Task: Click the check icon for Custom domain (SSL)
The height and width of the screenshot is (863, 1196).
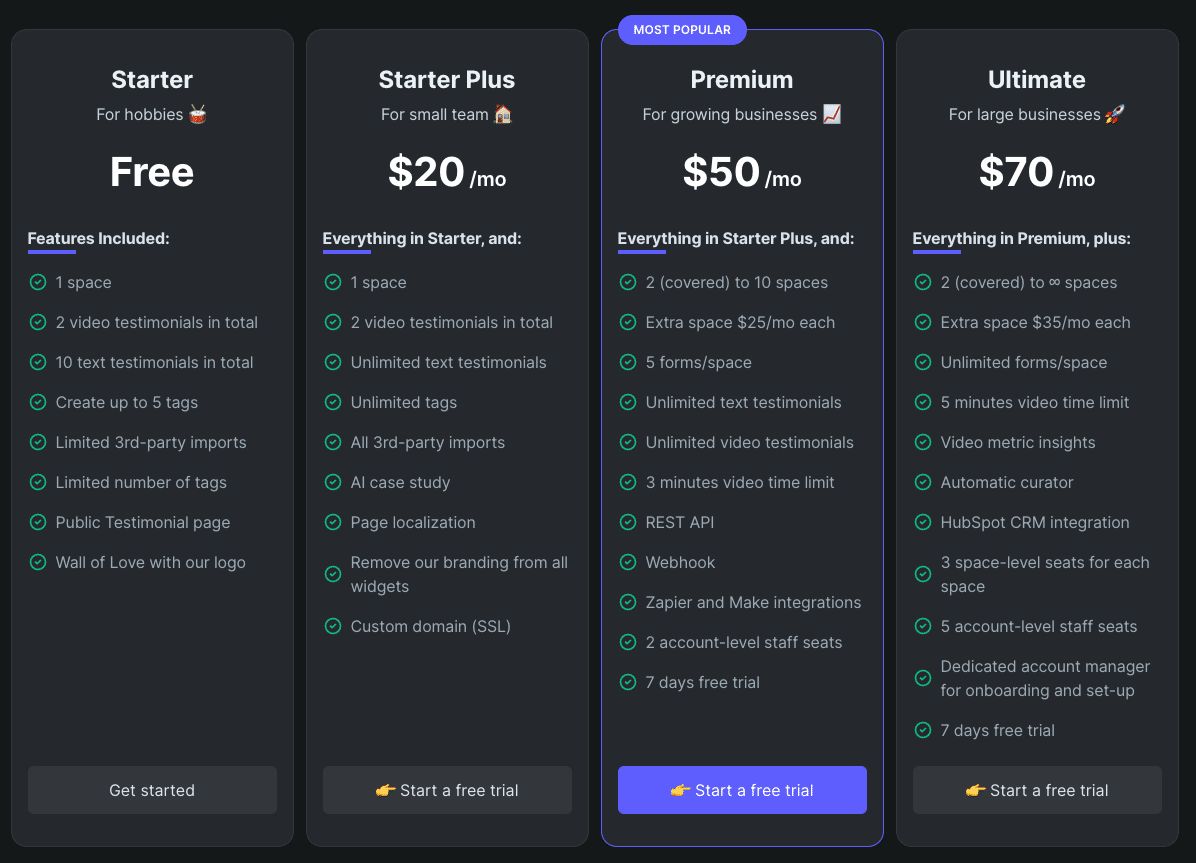Action: tap(333, 626)
